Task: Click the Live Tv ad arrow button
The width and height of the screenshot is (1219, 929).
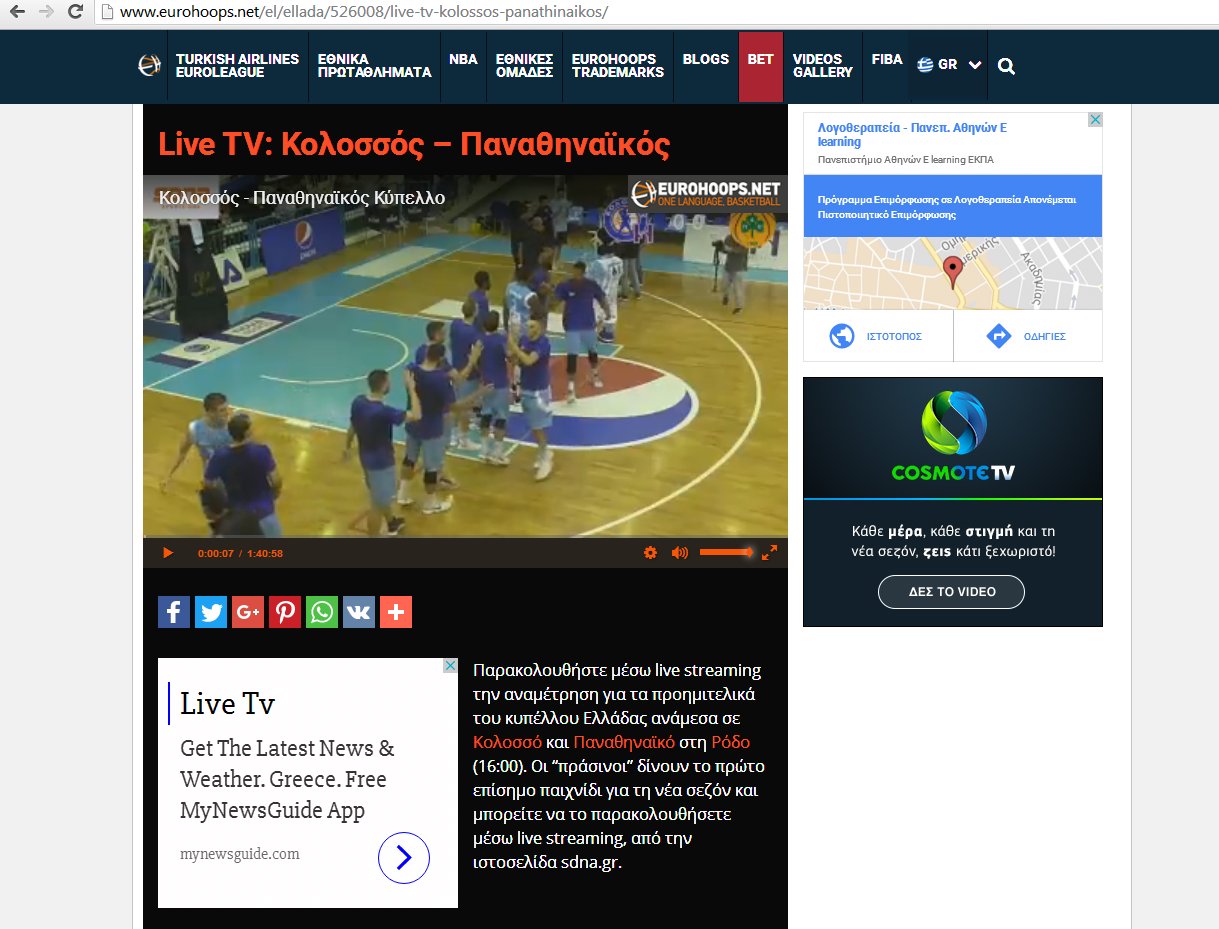Action: click(404, 857)
